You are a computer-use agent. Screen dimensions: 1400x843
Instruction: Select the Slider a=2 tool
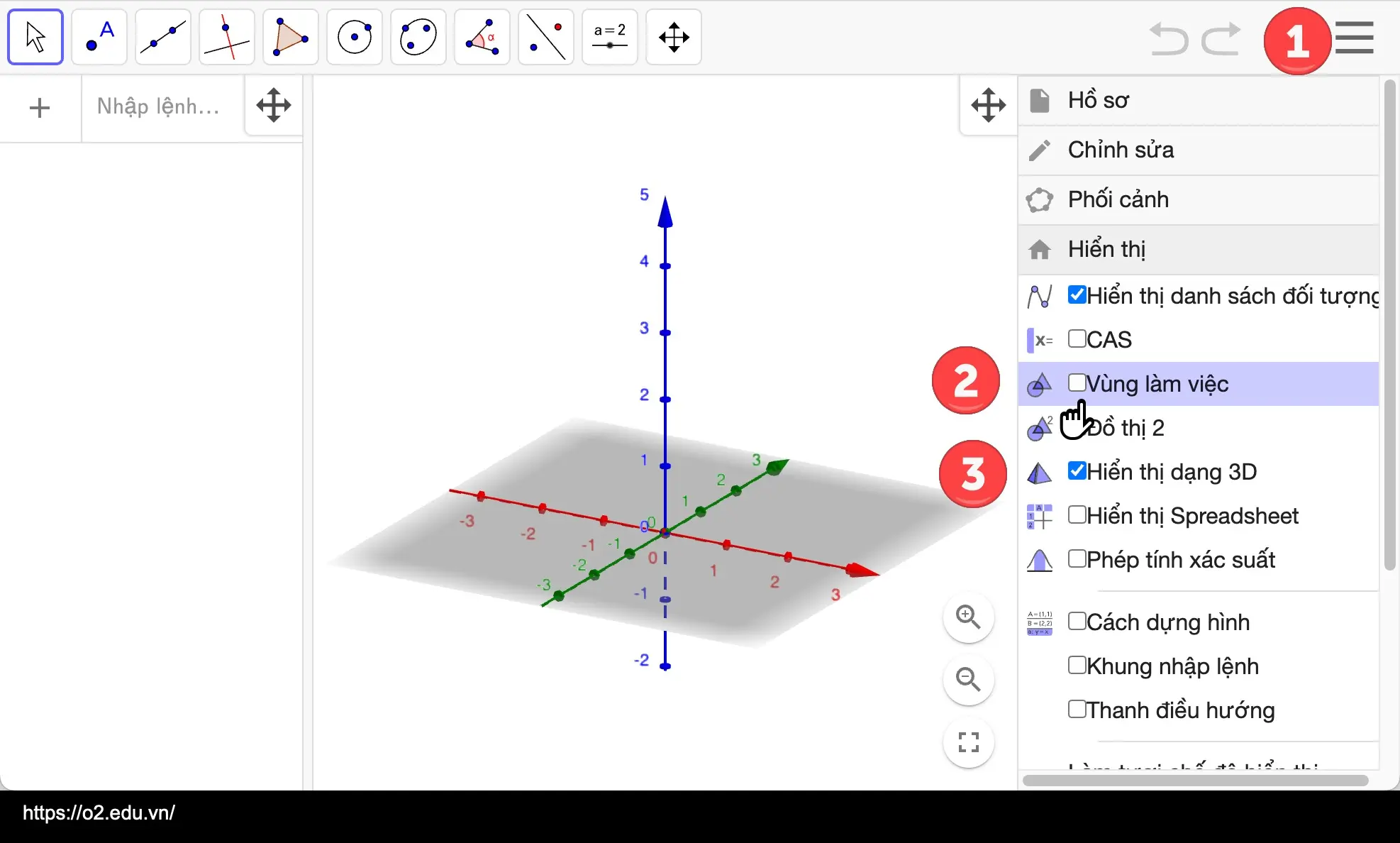click(x=610, y=37)
